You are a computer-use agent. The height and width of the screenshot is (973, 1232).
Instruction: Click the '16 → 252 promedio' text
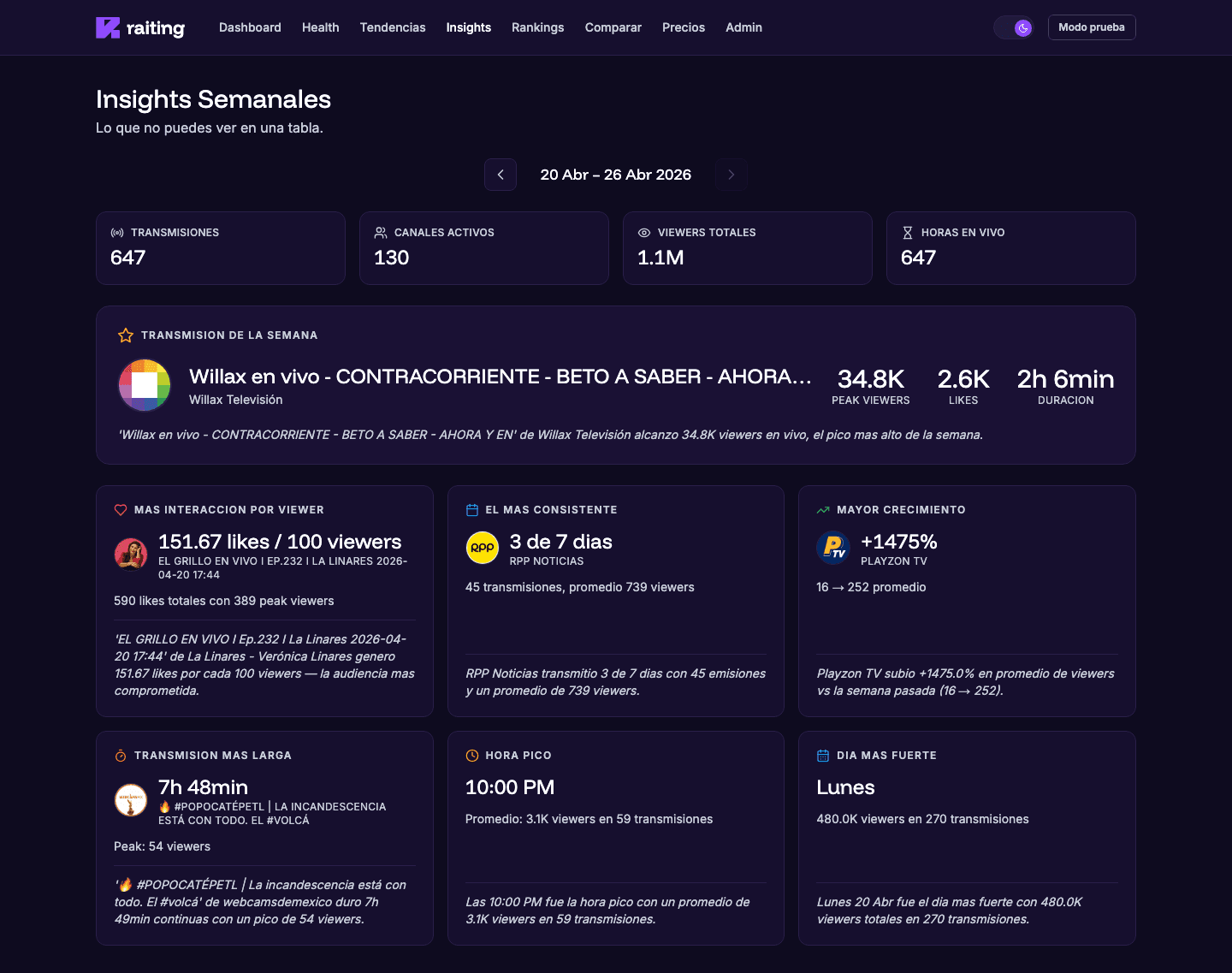pos(872,587)
